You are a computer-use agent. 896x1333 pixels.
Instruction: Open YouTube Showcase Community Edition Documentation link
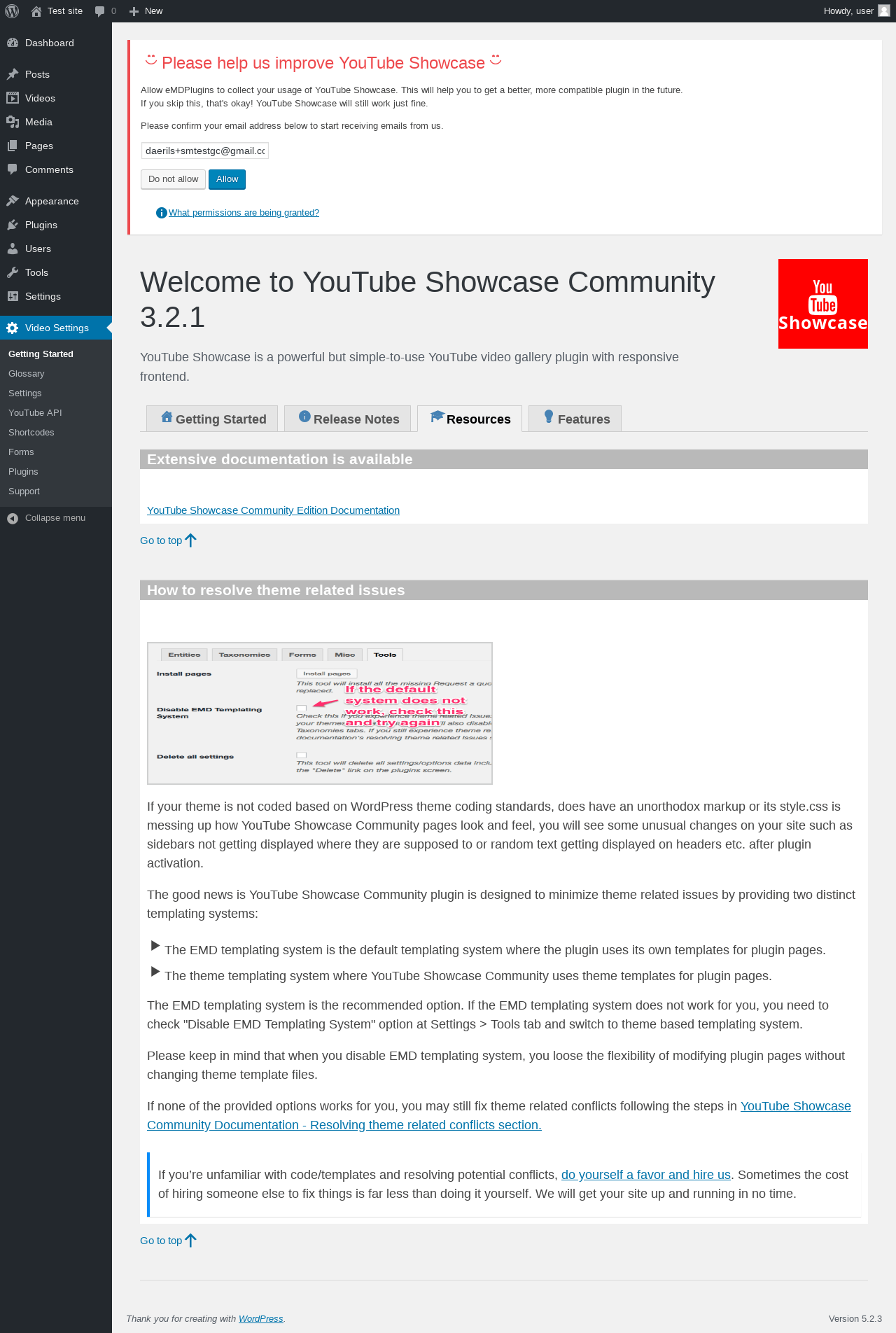point(273,510)
